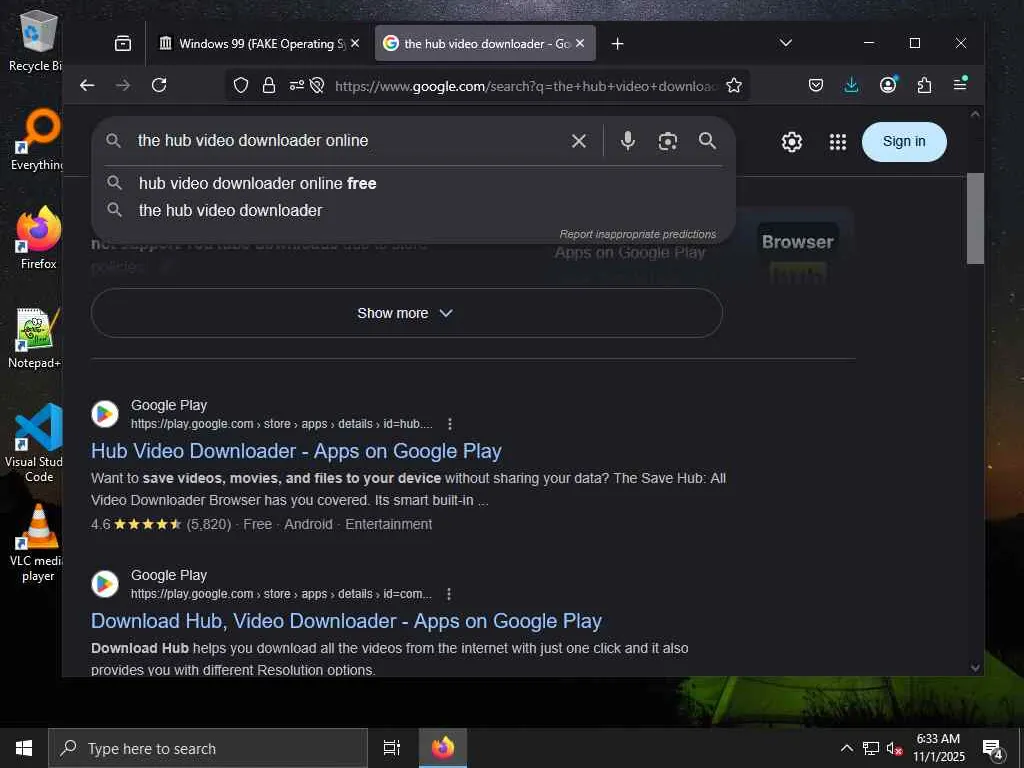Save page to Pocket
Screen dimensions: 1024x768
coord(816,86)
